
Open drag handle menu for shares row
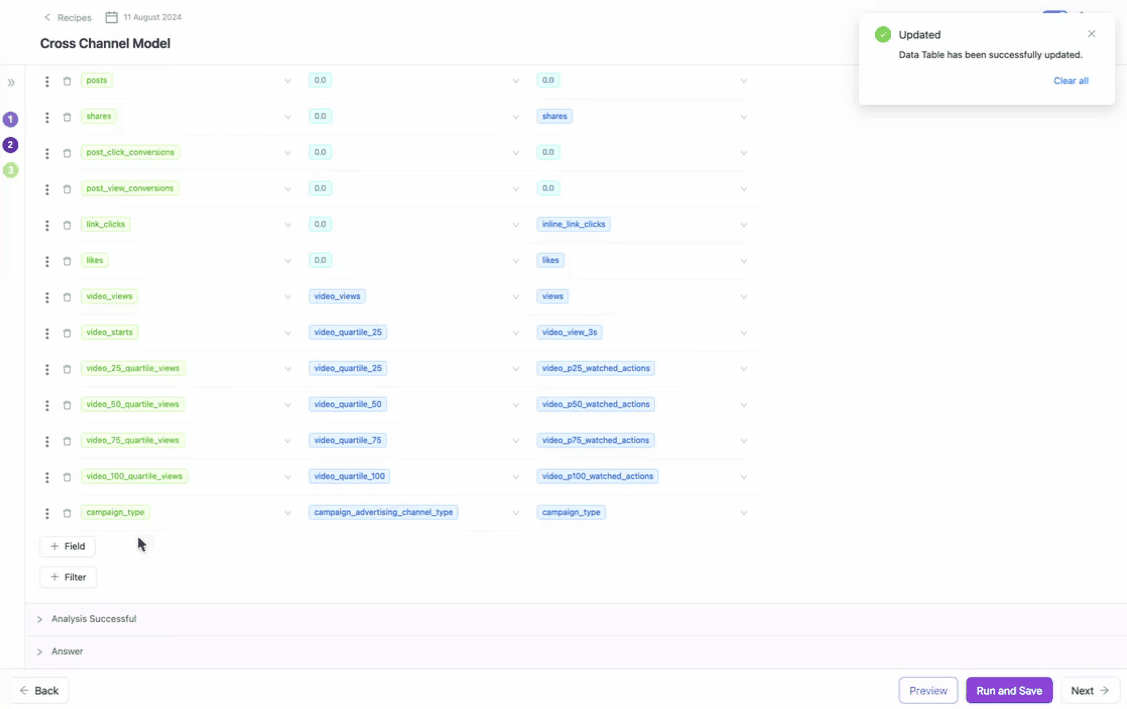click(47, 117)
